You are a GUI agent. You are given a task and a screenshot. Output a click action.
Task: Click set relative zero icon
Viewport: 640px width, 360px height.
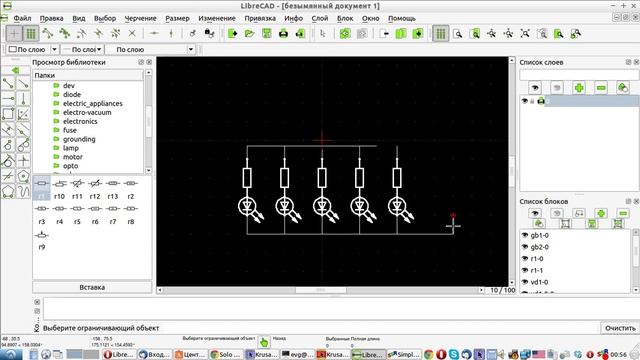(x=193, y=33)
